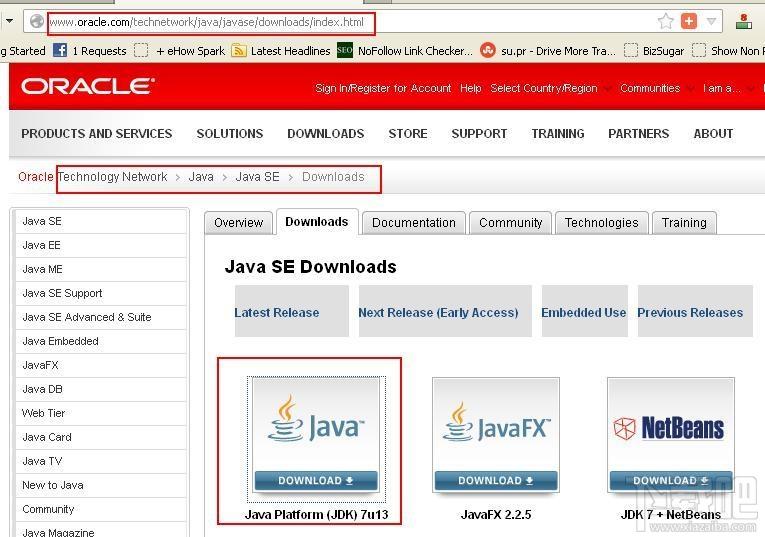Select Java ME in the sidebar
The width and height of the screenshot is (765, 537).
(x=101, y=269)
